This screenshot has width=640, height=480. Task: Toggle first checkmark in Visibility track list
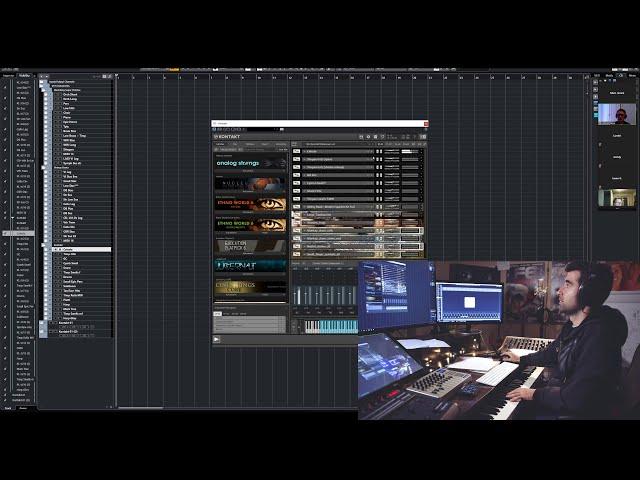coord(5,87)
